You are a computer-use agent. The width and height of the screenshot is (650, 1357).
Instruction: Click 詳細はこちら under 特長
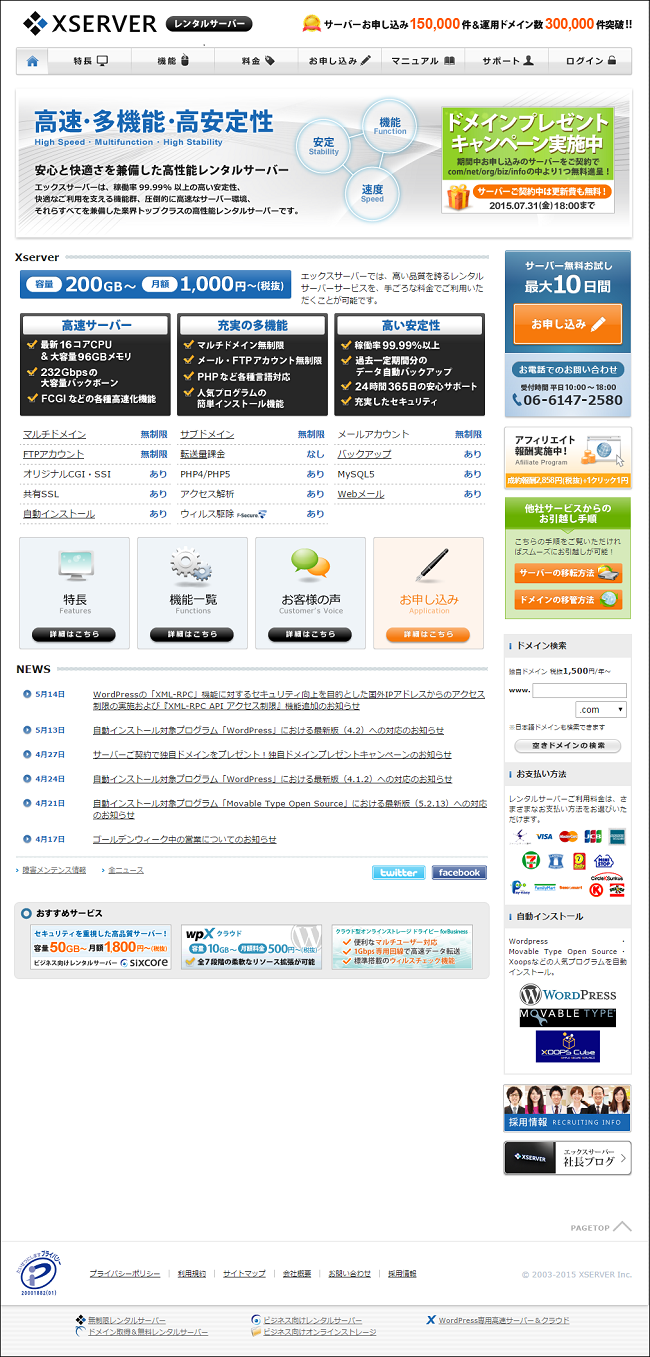(74, 635)
